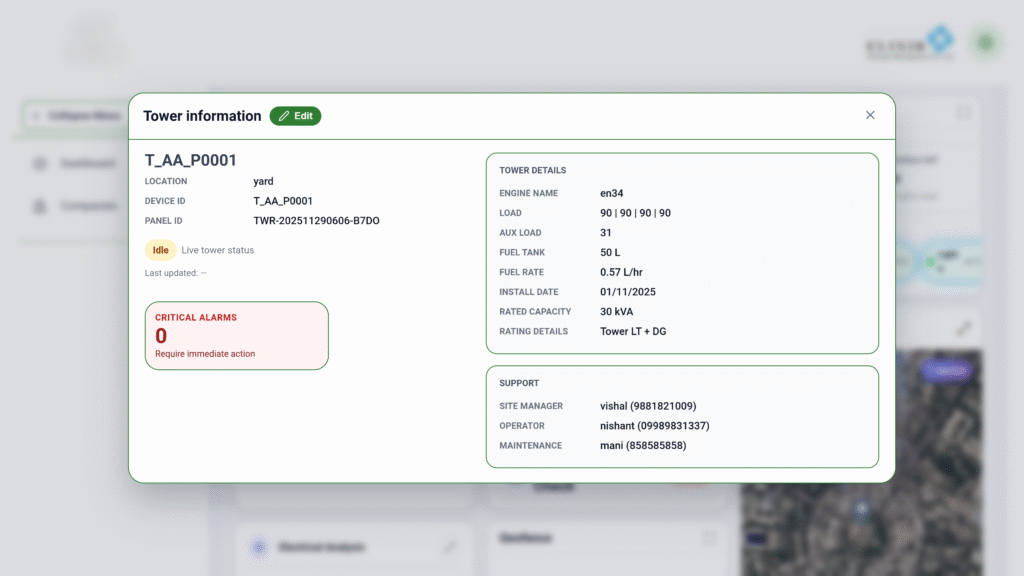
Task: Click the green Edit button
Action: click(x=295, y=116)
